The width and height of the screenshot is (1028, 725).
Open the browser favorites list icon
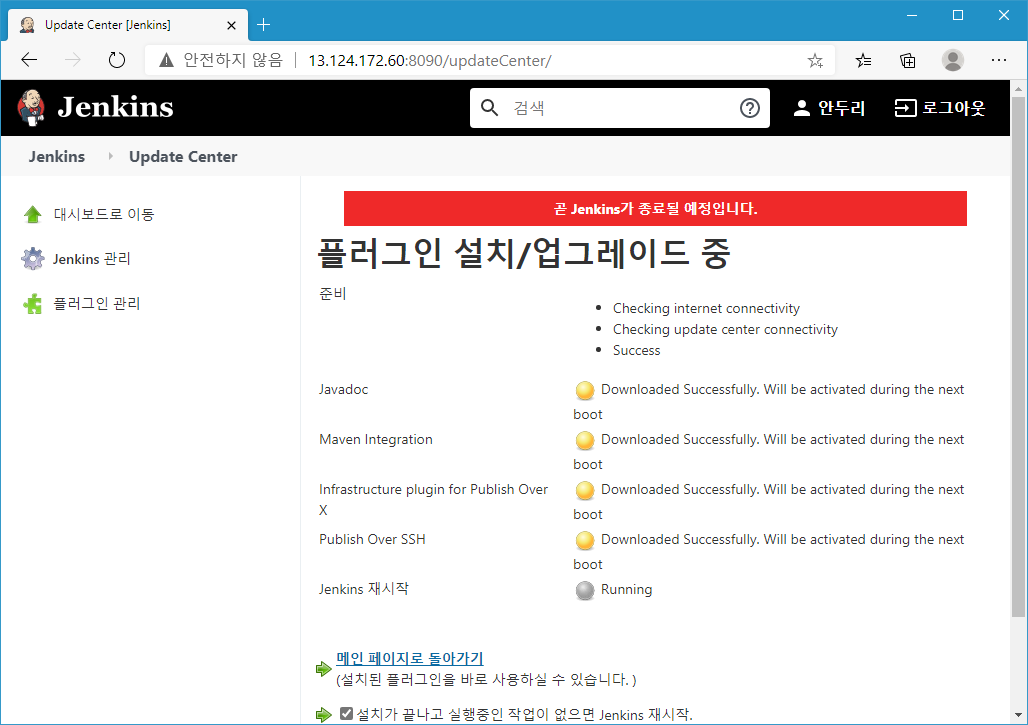click(x=863, y=60)
